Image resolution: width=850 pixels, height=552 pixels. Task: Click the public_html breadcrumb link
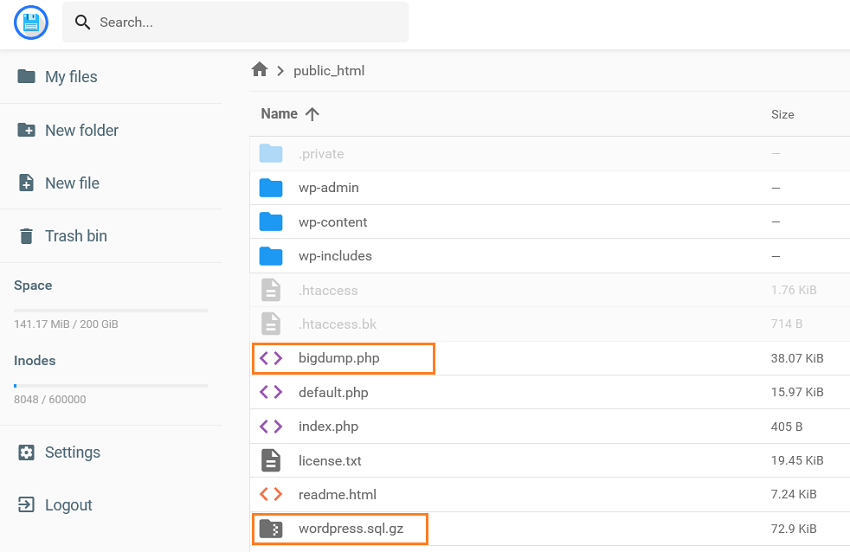pyautogui.click(x=329, y=71)
